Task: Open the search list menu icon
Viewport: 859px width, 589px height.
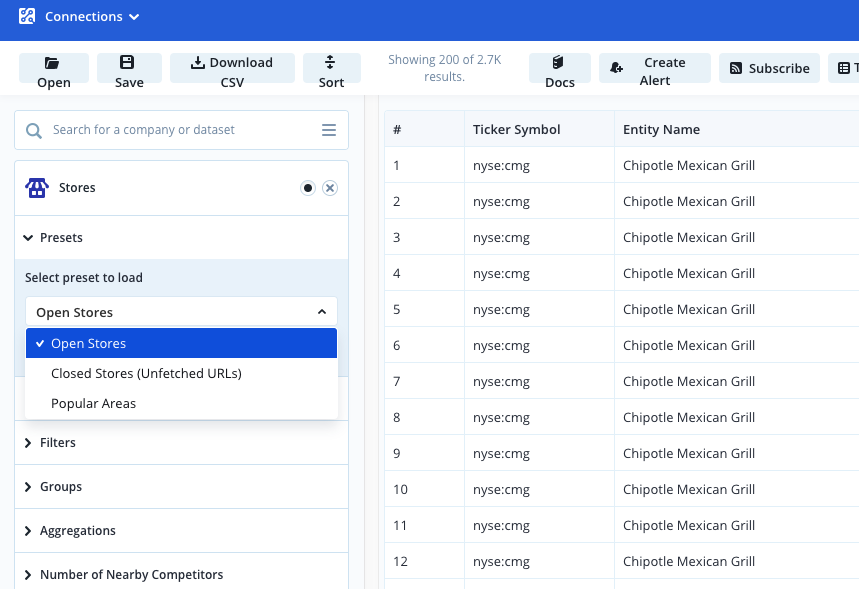Action: pyautogui.click(x=329, y=130)
